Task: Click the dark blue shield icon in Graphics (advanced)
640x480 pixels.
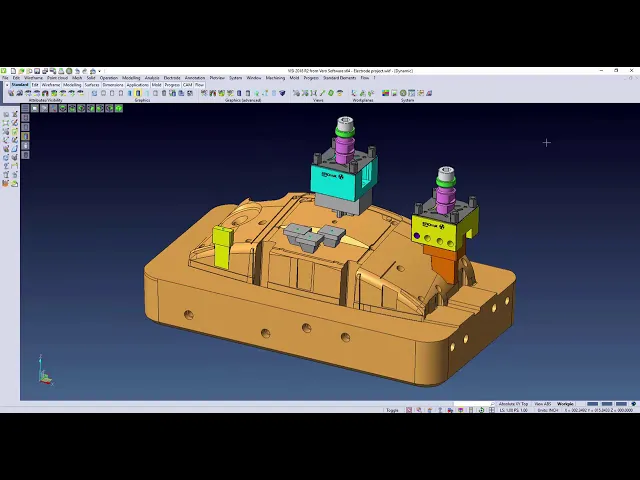Action: pos(282,93)
